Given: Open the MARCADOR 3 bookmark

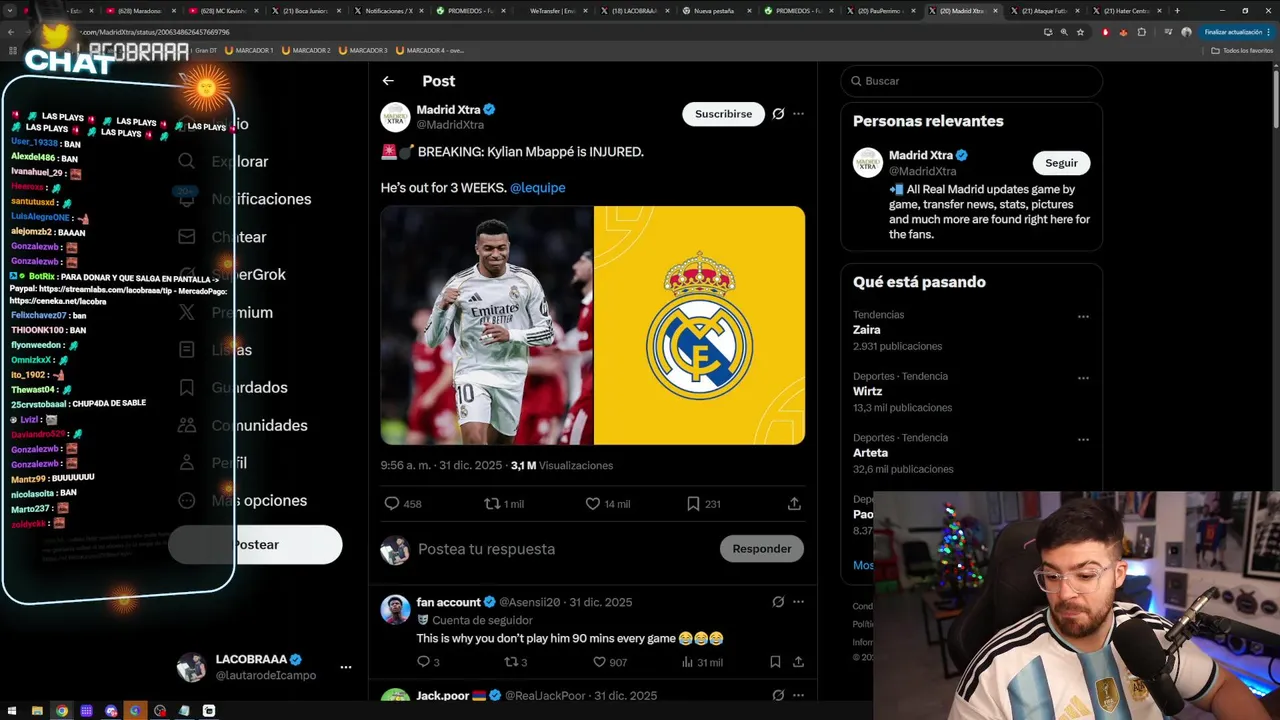Looking at the screenshot, I should [x=363, y=50].
